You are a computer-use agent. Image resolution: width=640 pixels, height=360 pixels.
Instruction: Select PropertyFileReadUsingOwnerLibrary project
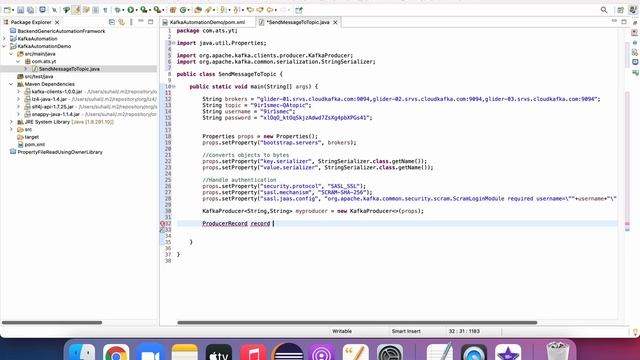pos(60,152)
